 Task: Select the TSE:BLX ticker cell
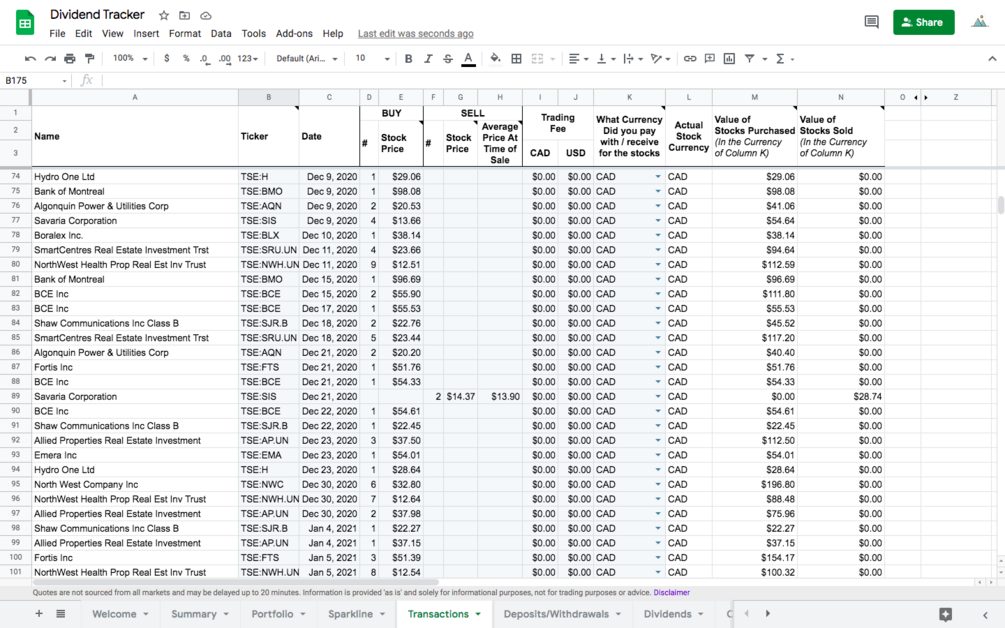(269, 235)
